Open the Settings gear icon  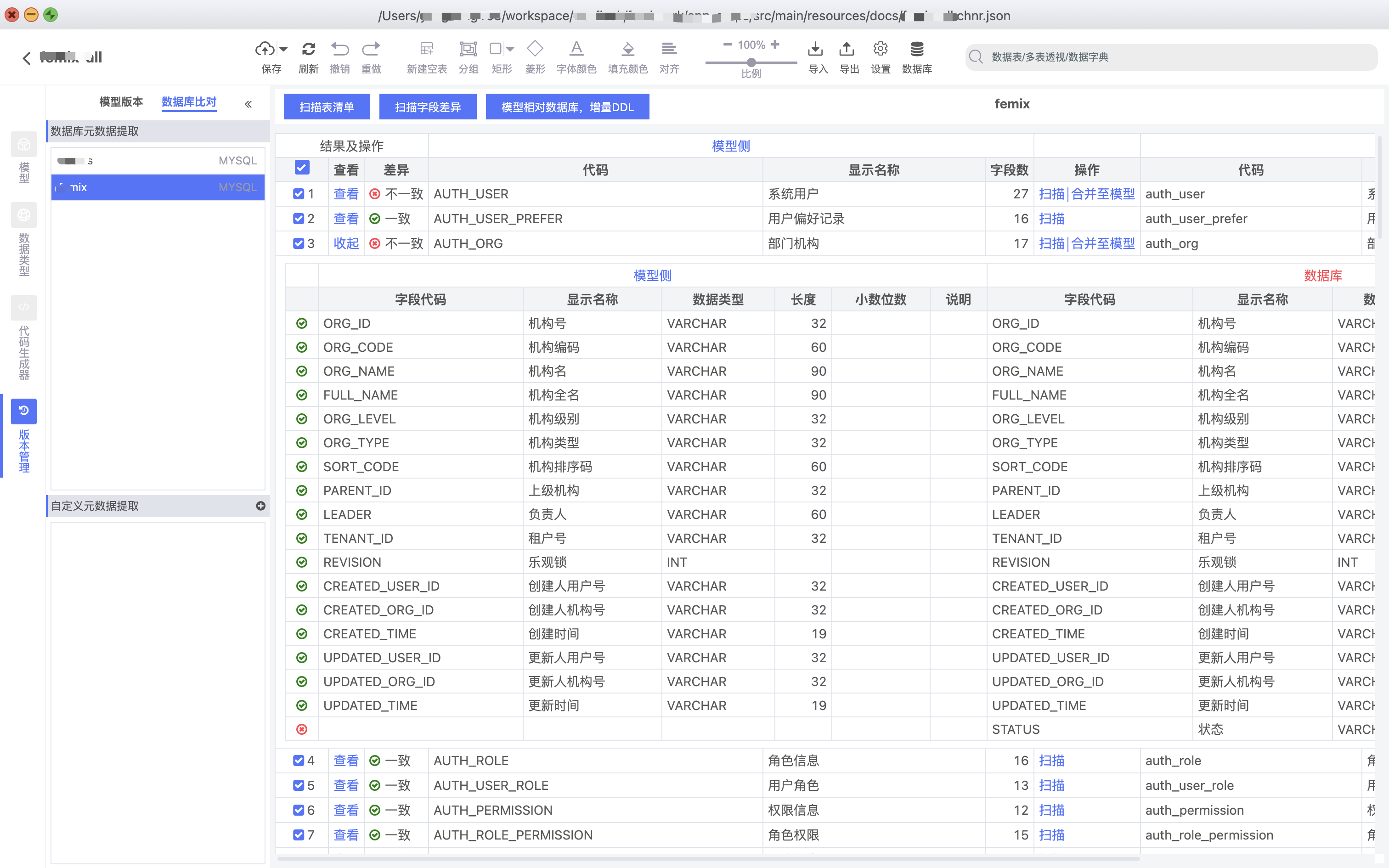point(880,49)
